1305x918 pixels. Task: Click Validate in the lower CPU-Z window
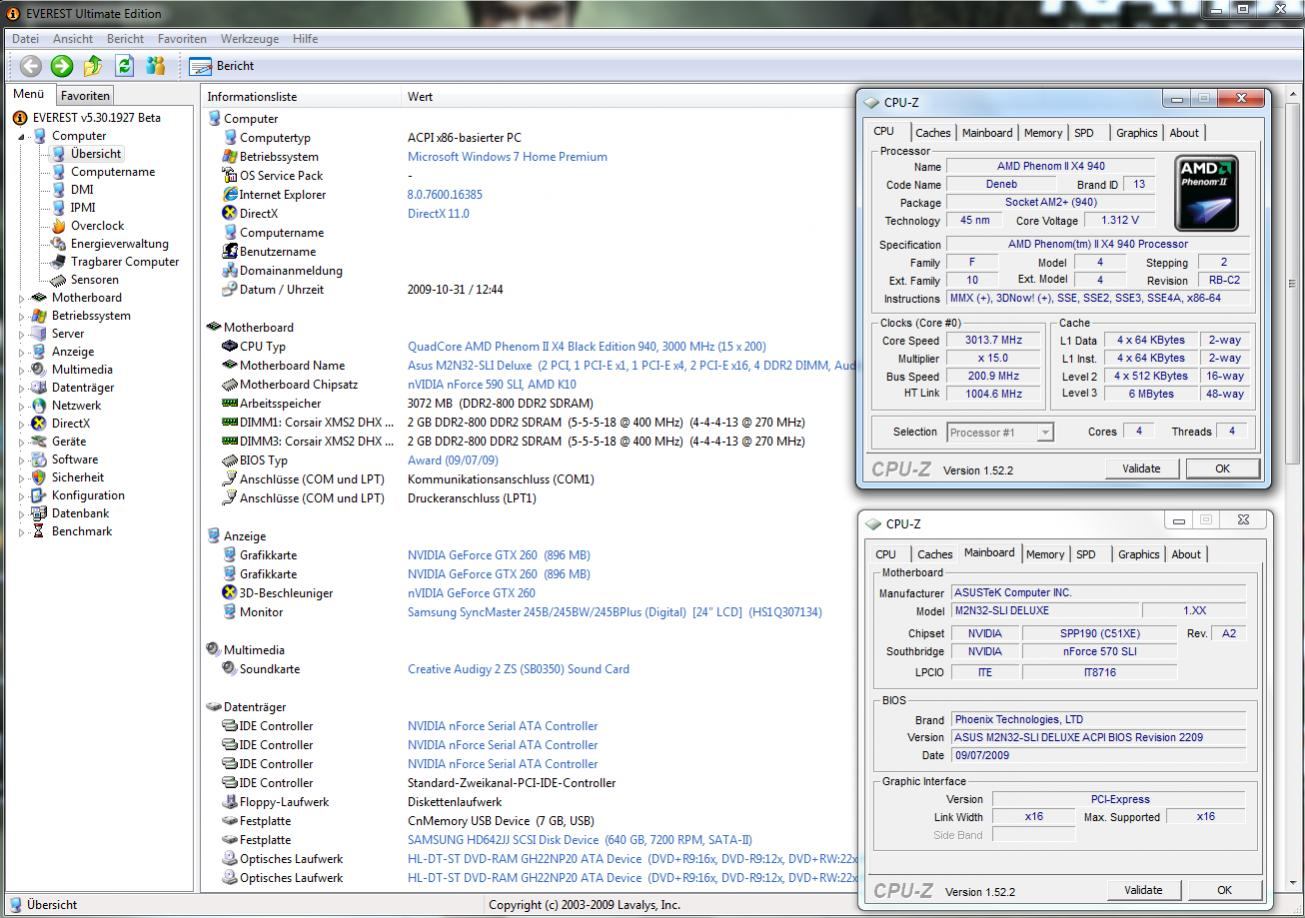pos(1143,890)
